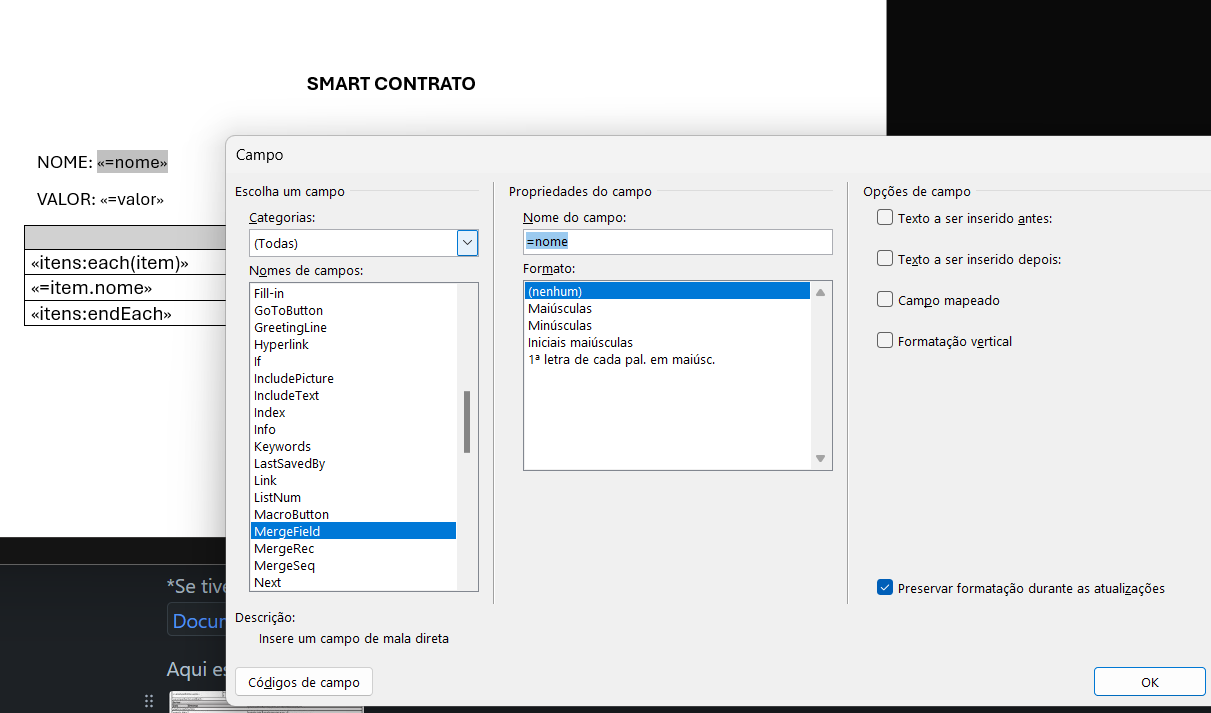Choose 'IncludePicture' from field names
The image size is (1211, 713).
click(294, 378)
